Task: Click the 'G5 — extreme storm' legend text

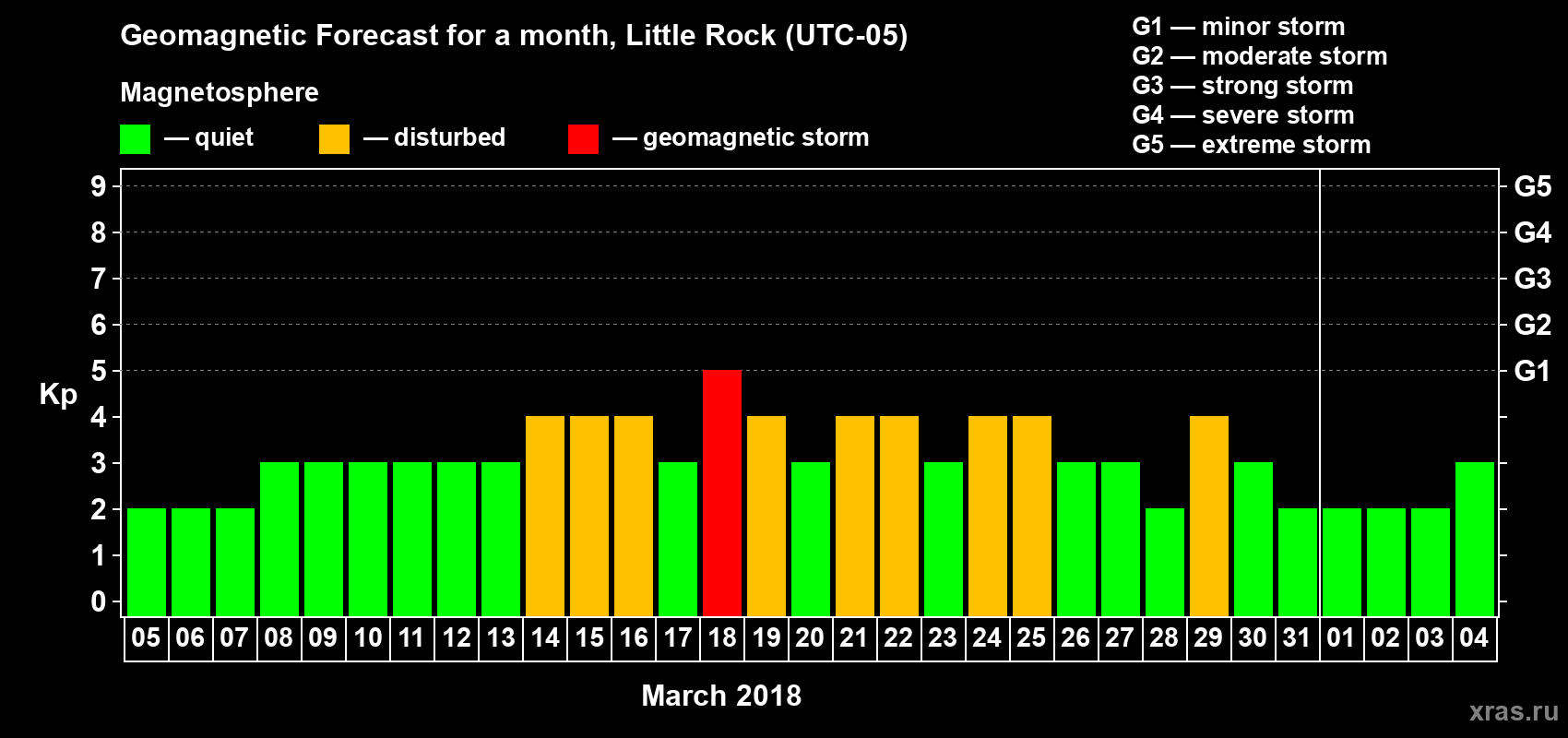Action: pos(1252,145)
